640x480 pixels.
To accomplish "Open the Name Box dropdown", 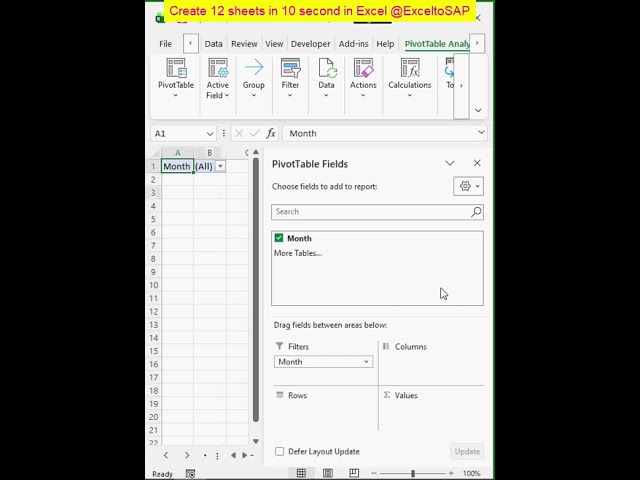I will pos(210,133).
